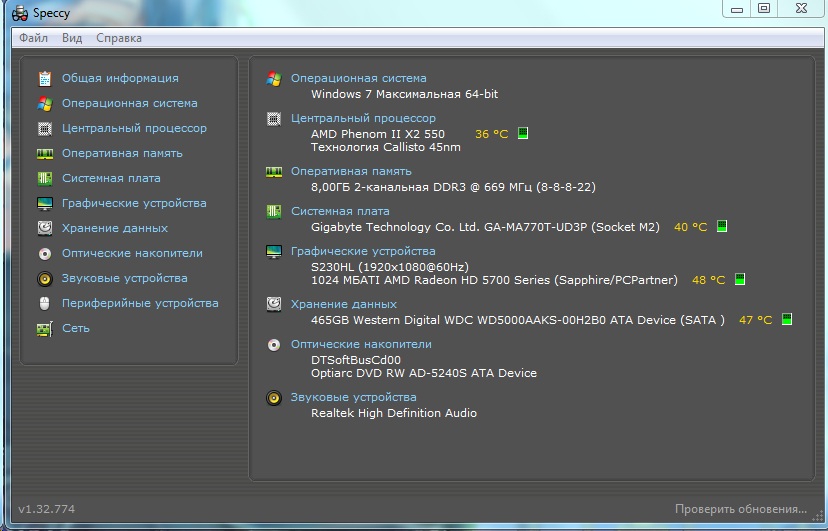The height and width of the screenshot is (531, 828).
Task: Open Центральный процессор sidebar section
Action: (x=134, y=128)
